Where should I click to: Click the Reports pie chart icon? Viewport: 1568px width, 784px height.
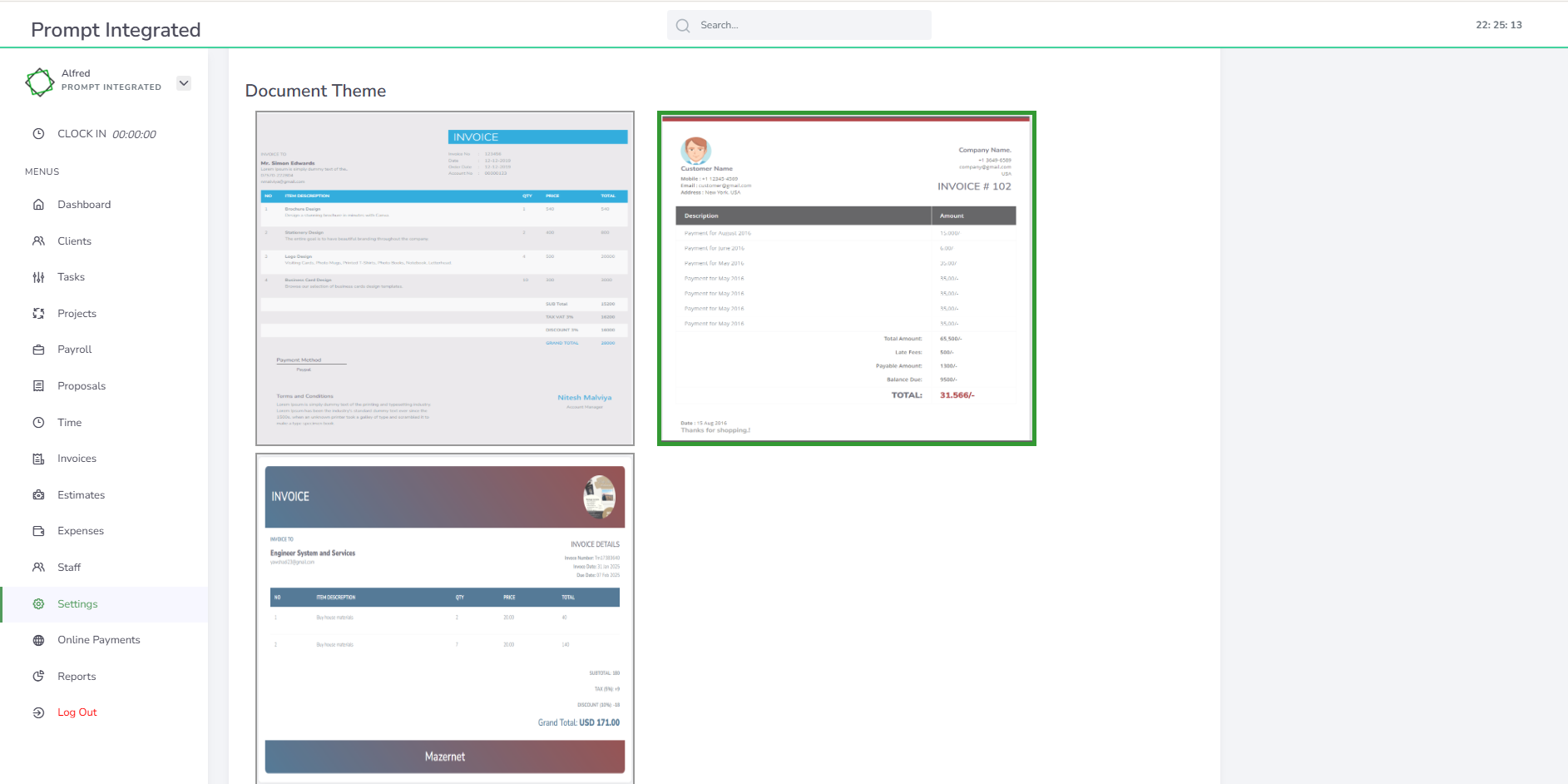38,677
